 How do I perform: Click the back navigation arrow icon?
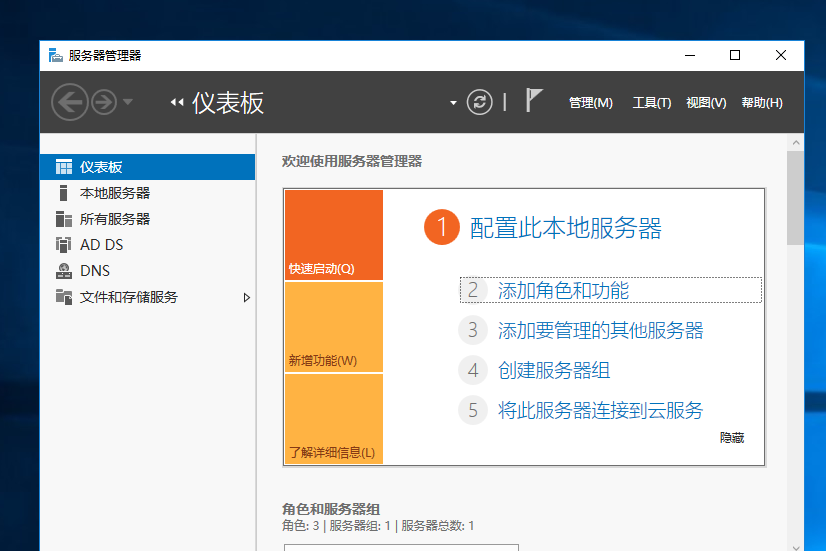pyautogui.click(x=69, y=102)
